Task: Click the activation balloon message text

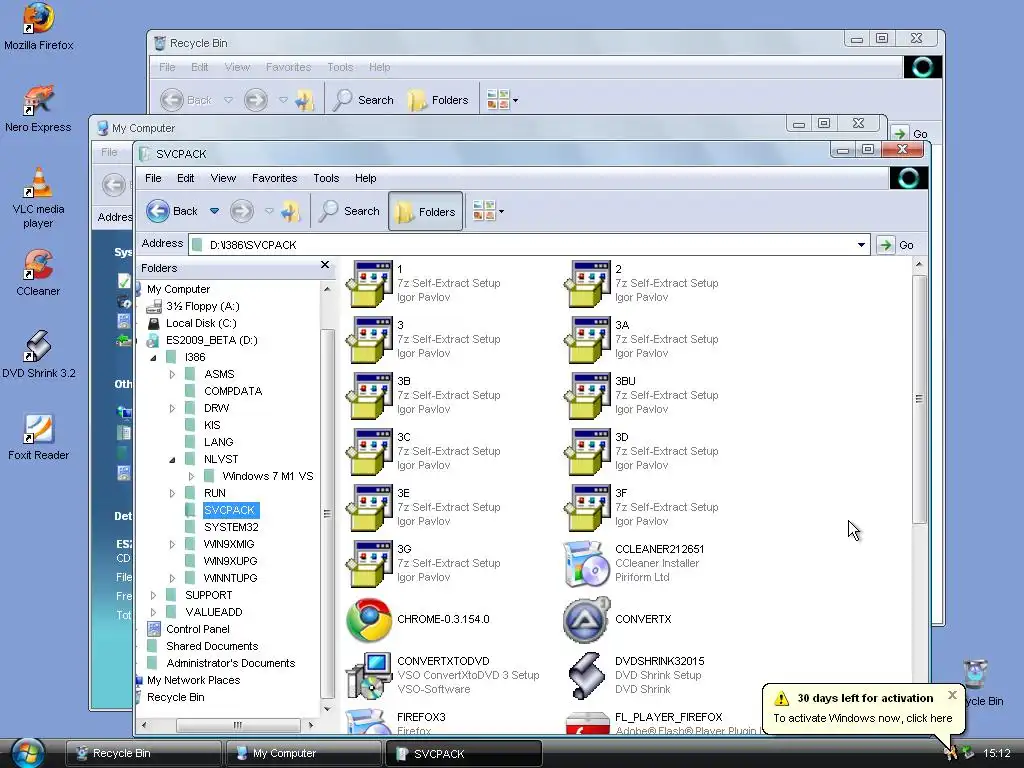Action: tap(863, 718)
